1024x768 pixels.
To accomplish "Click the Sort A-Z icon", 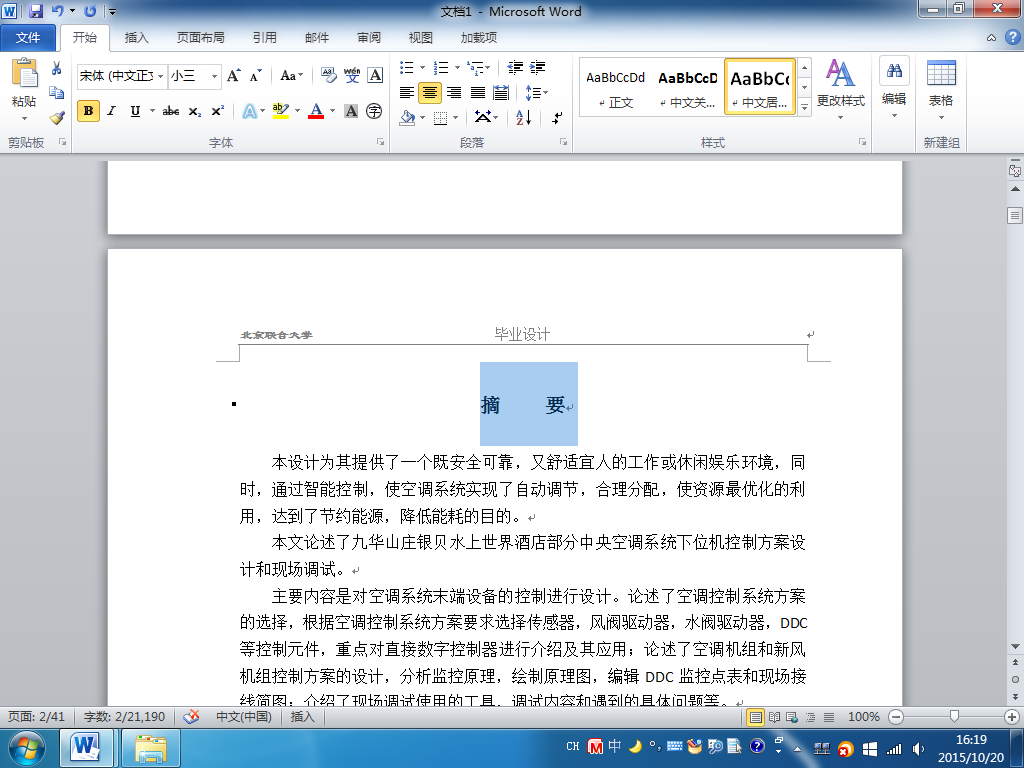I will tap(524, 118).
